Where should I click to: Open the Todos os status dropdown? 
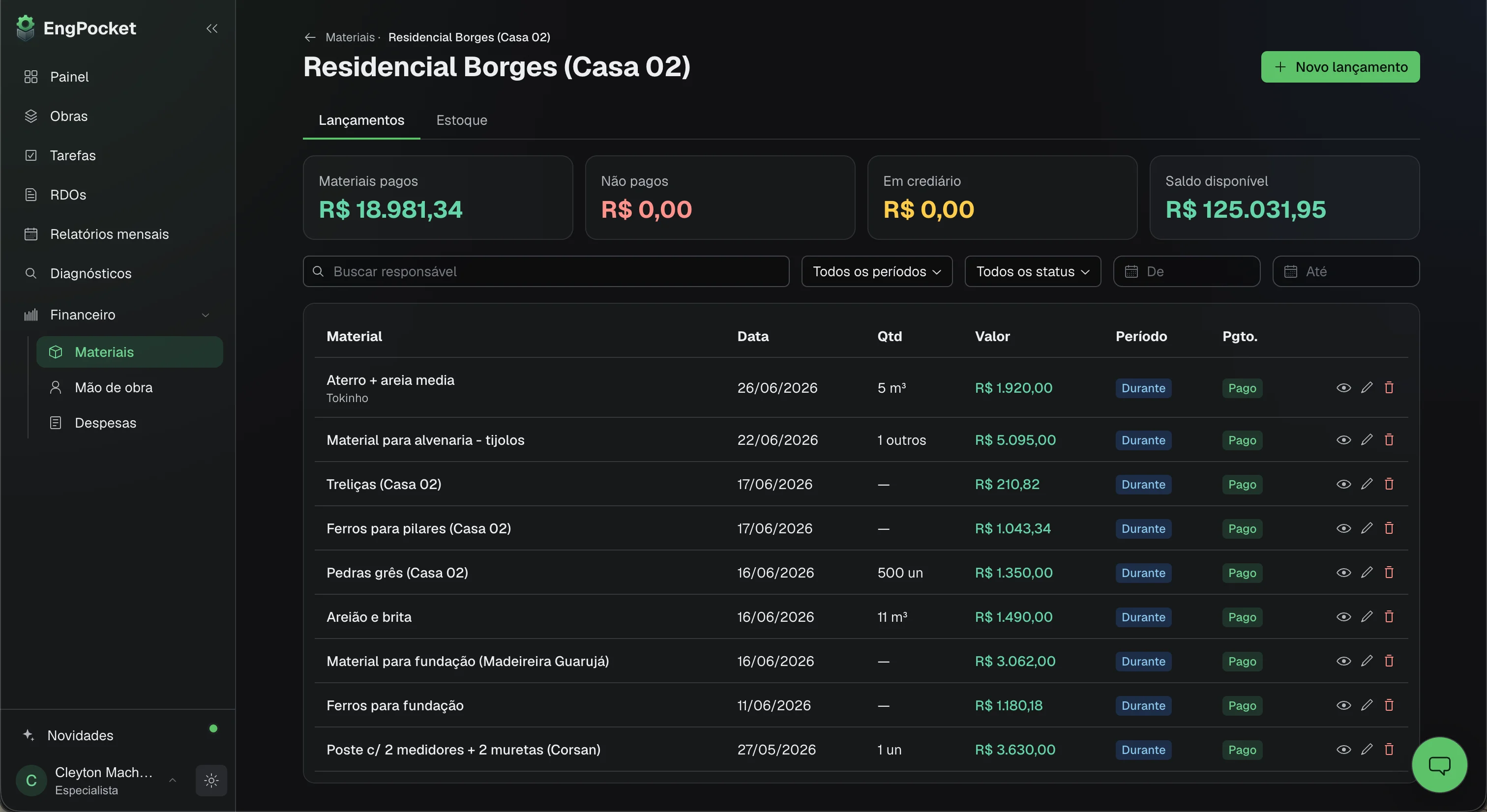click(1032, 271)
